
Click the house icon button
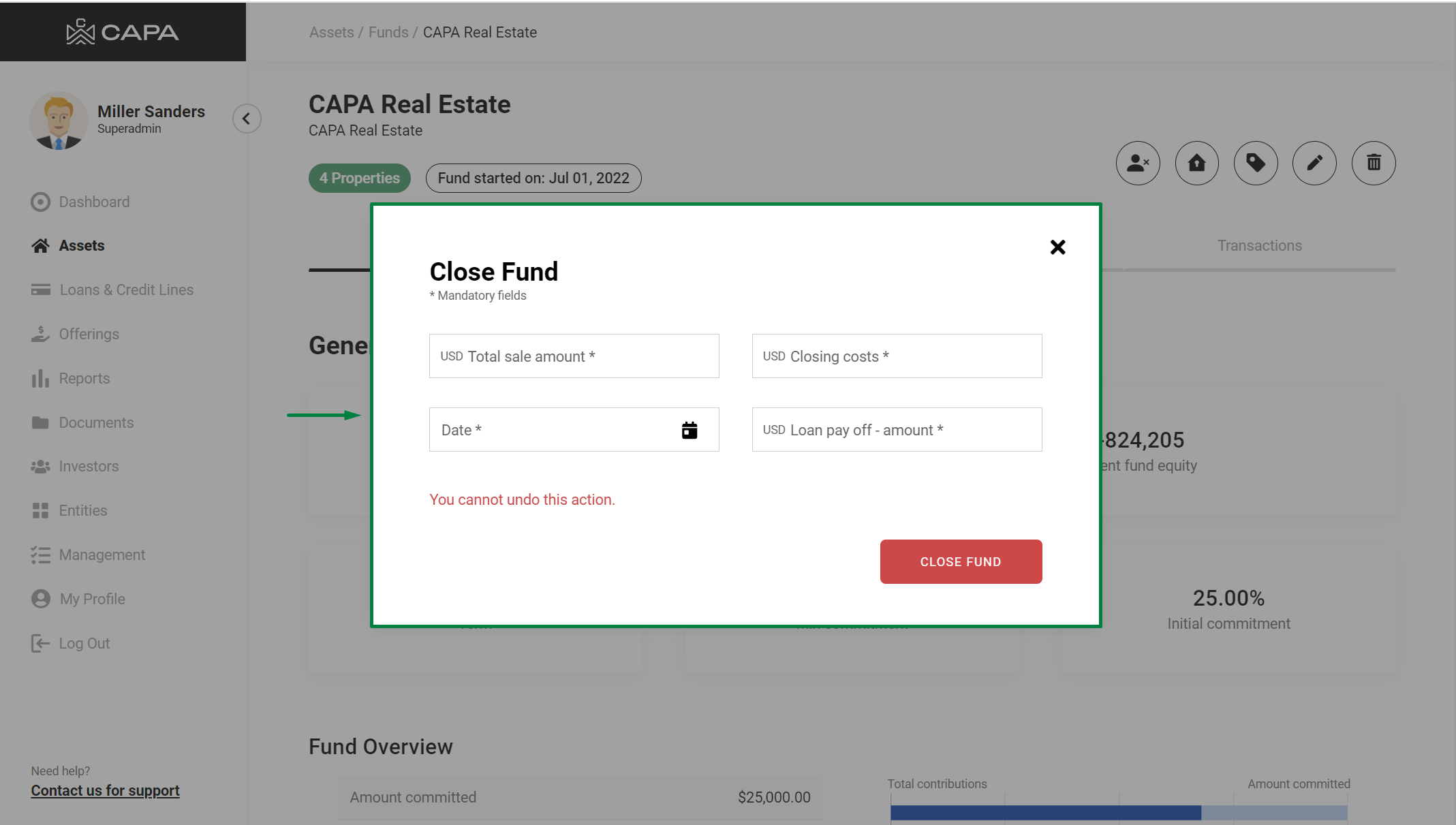tap(1196, 164)
